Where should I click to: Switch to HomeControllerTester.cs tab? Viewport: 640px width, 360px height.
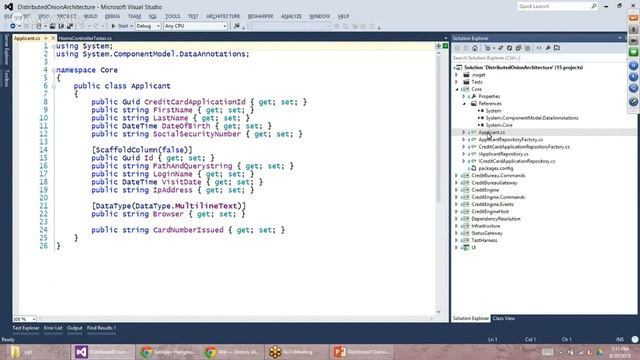[85, 38]
